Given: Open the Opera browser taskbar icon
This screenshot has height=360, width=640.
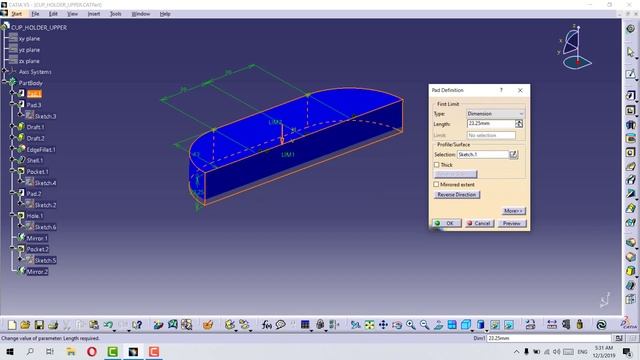Looking at the screenshot, I should pos(92,351).
